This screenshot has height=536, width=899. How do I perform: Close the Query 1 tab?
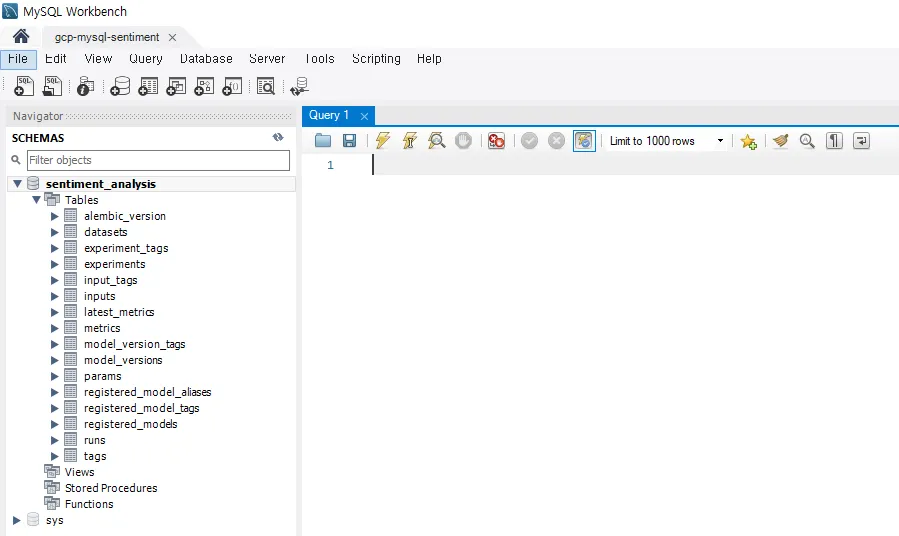[x=364, y=116]
